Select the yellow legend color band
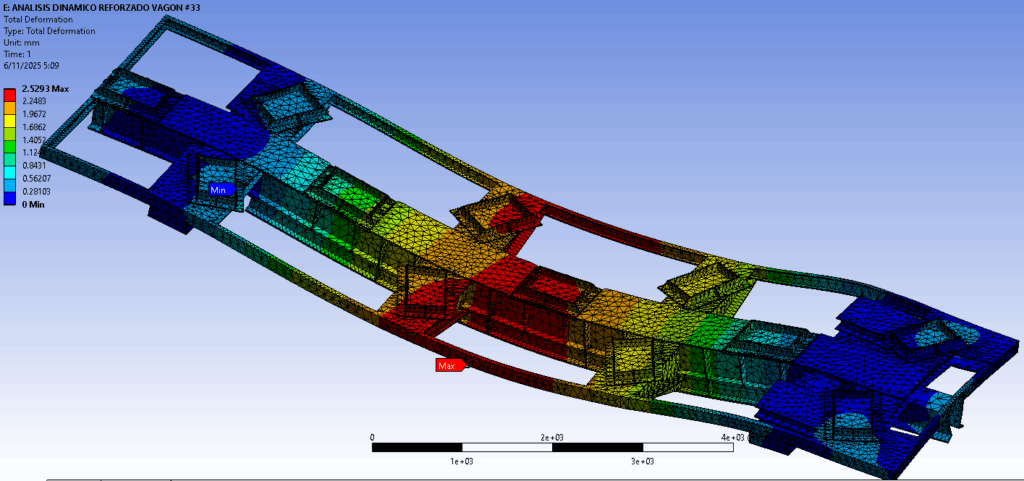The width and height of the screenshot is (1024, 481). pos(10,120)
